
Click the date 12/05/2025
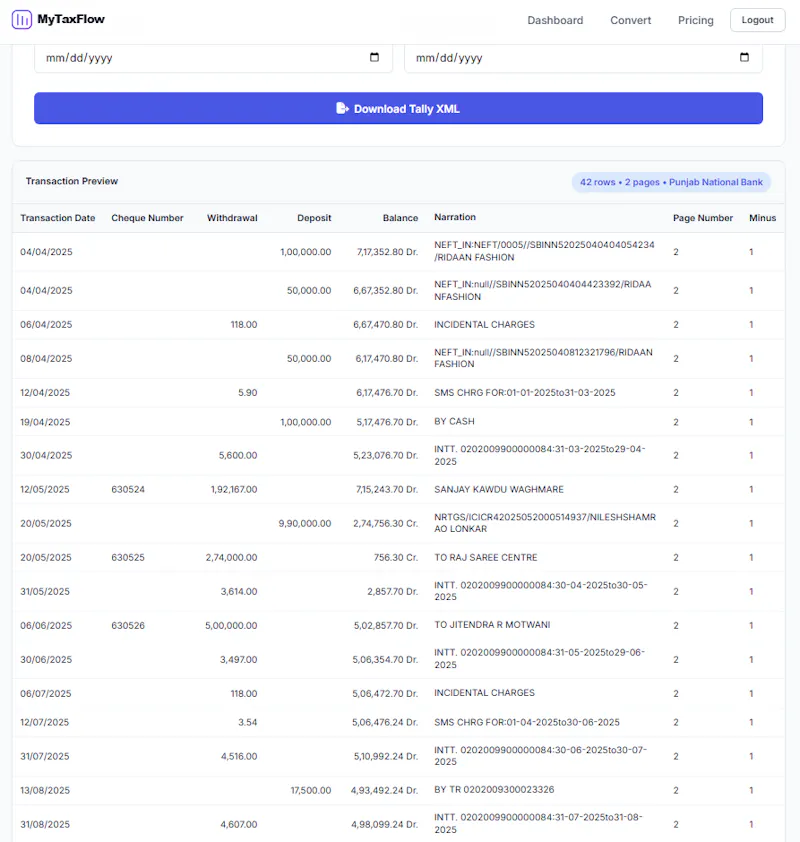click(45, 489)
